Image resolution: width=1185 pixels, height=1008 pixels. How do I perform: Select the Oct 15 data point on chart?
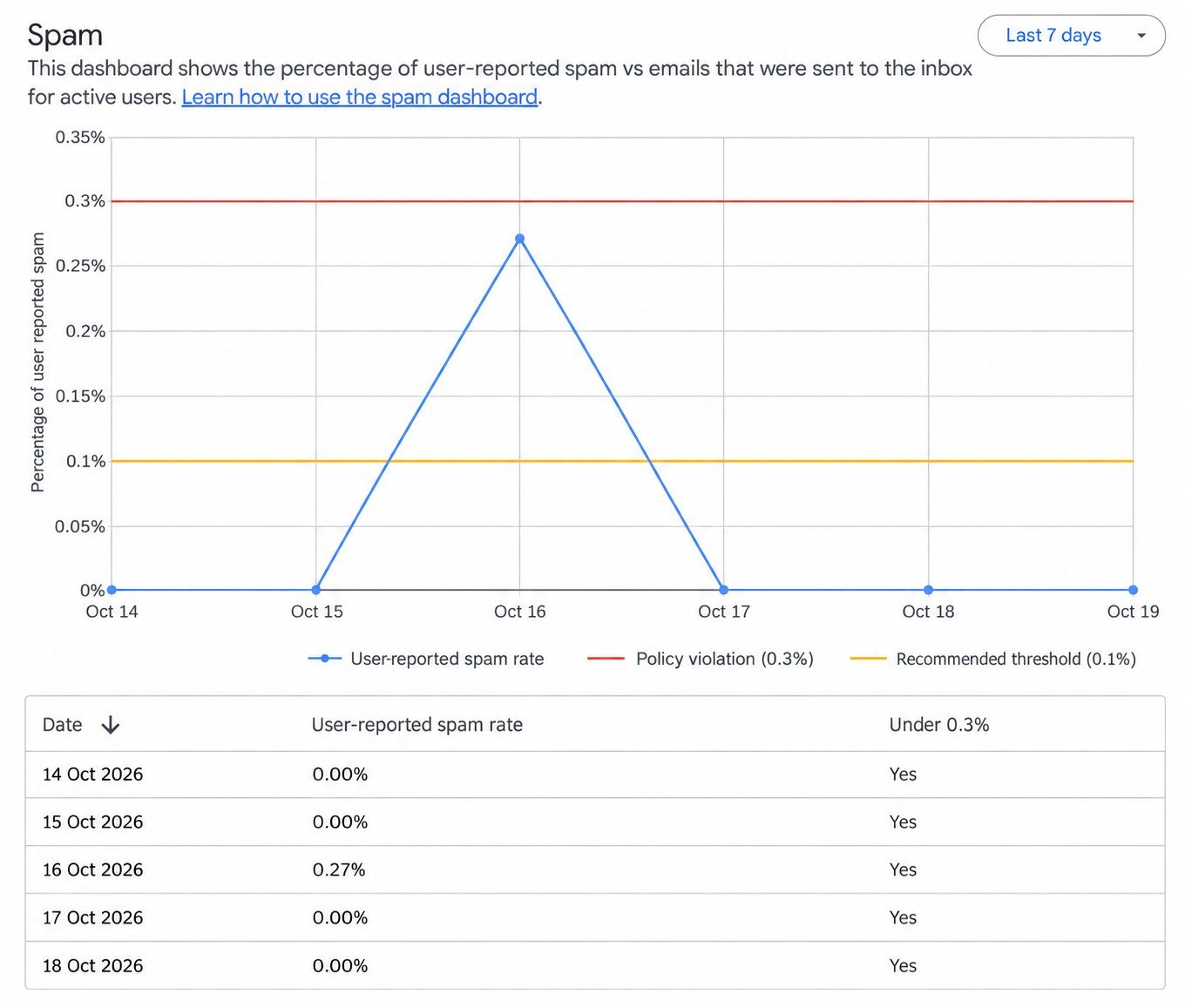pos(316,590)
